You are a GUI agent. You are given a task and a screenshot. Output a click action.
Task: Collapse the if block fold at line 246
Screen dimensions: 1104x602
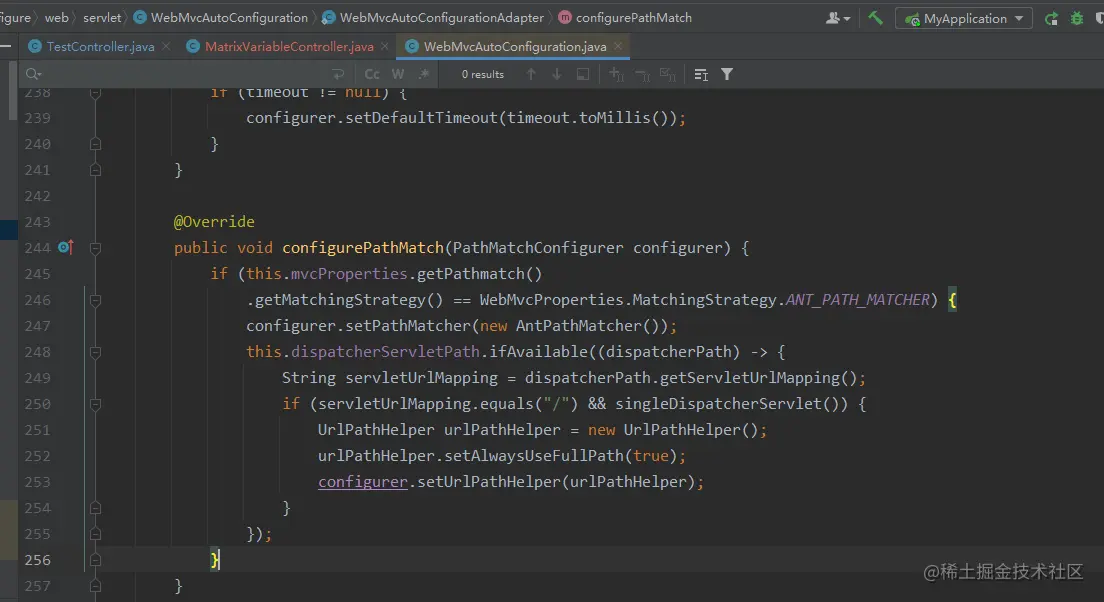pyautogui.click(x=95, y=300)
